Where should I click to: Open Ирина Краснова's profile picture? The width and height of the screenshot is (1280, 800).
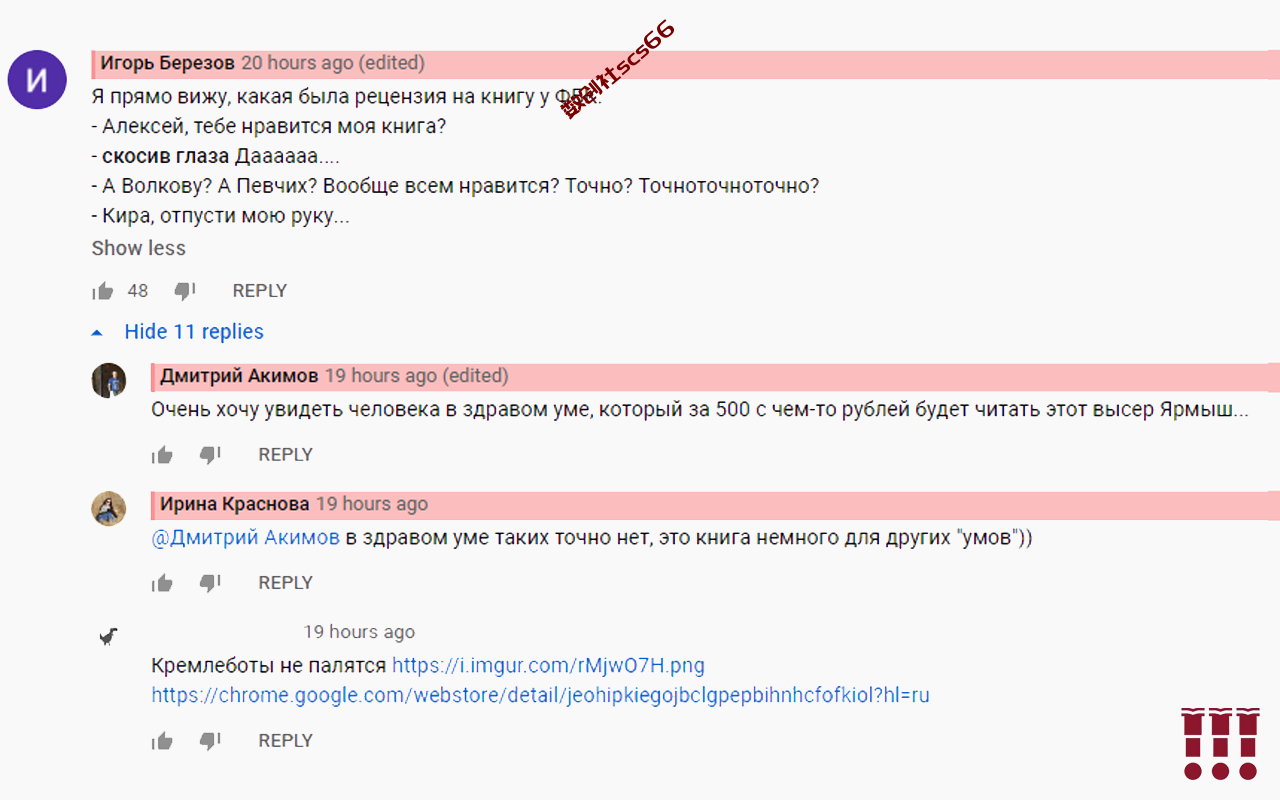(x=109, y=509)
